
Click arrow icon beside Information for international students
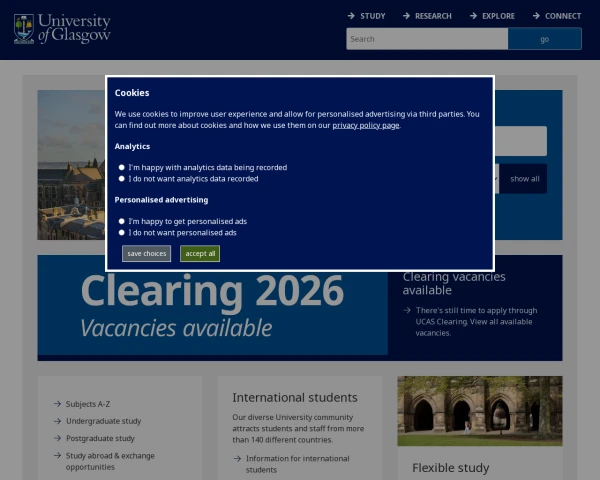(x=237, y=458)
